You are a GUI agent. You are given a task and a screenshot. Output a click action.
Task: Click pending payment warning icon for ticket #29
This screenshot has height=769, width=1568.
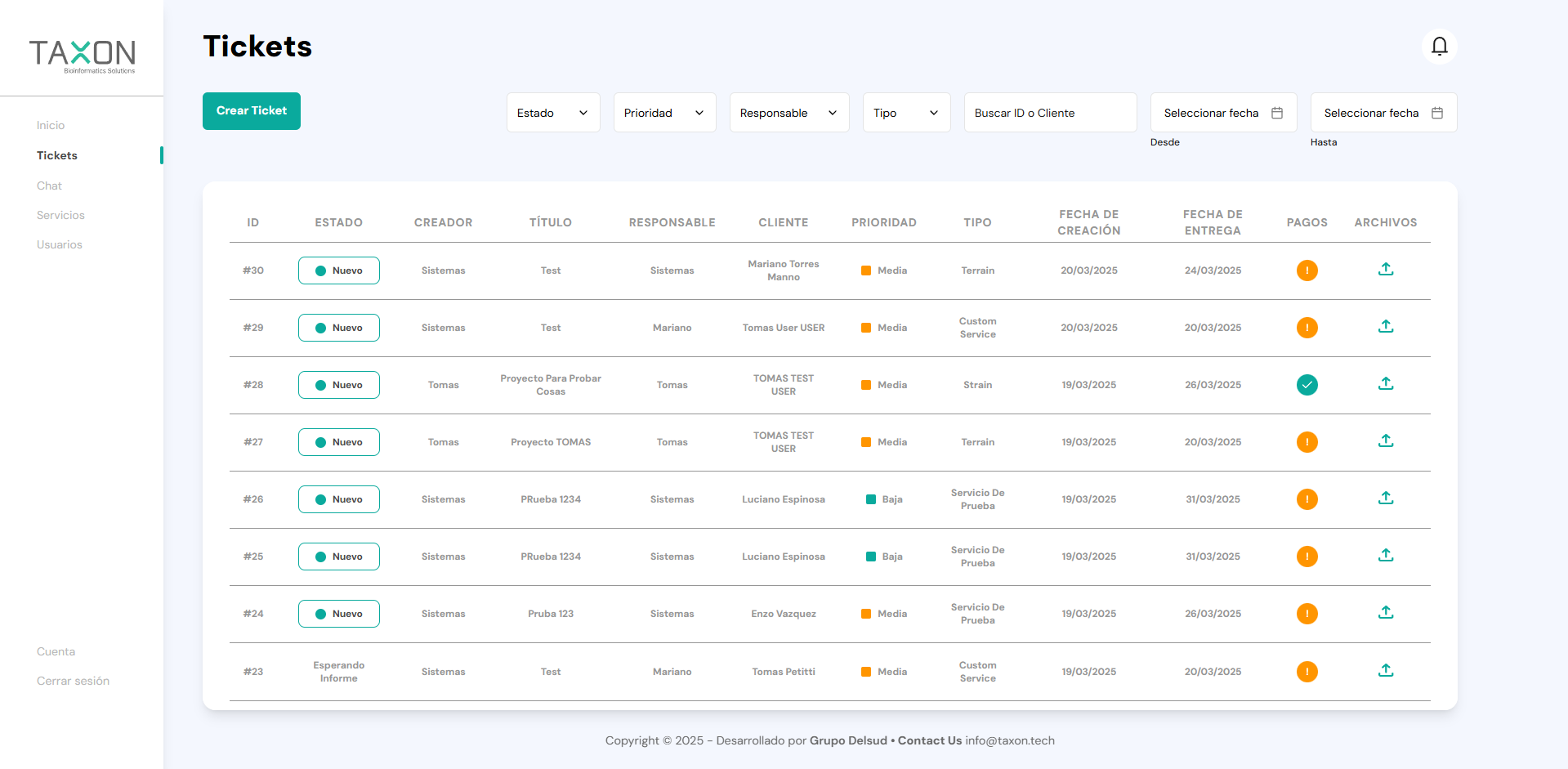(x=1307, y=328)
